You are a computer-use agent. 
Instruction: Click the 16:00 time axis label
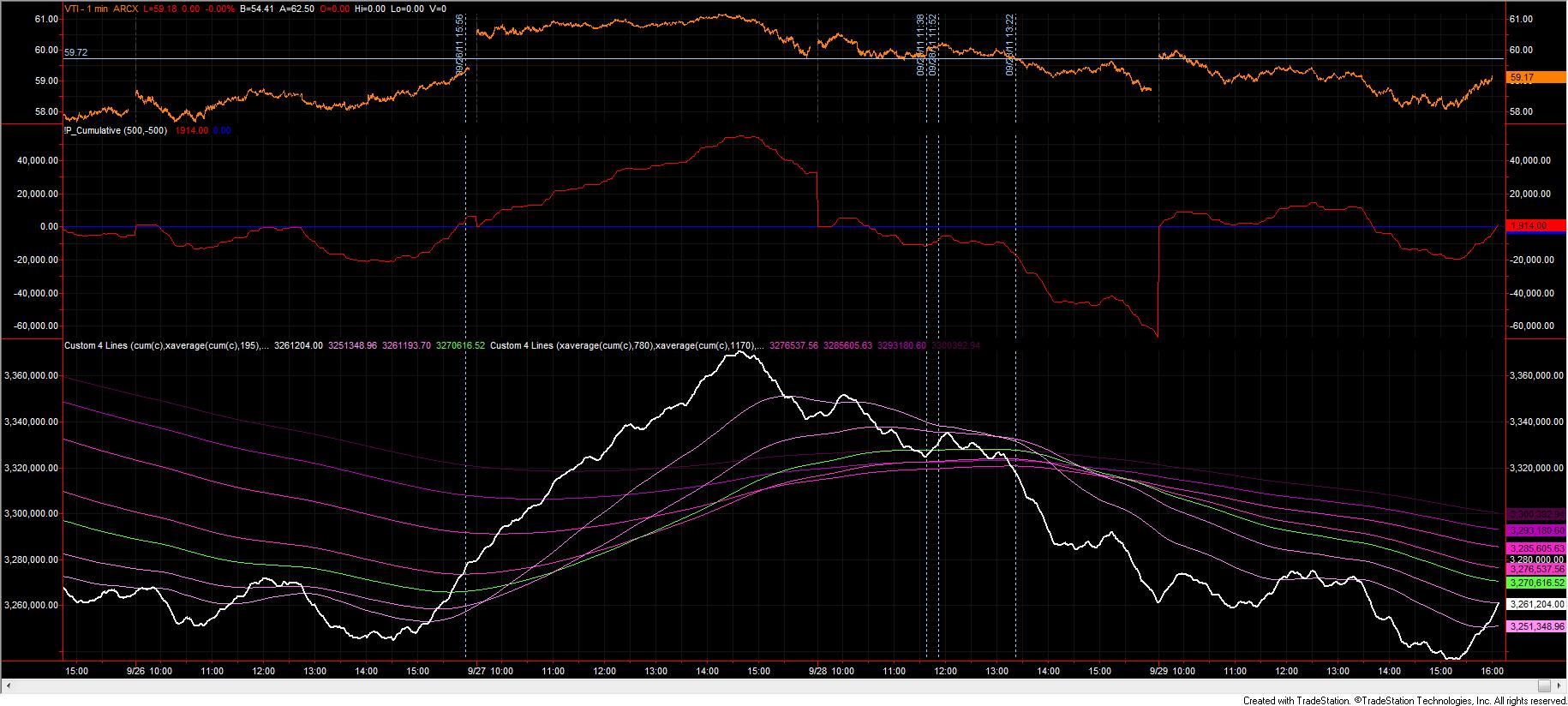[x=1492, y=672]
